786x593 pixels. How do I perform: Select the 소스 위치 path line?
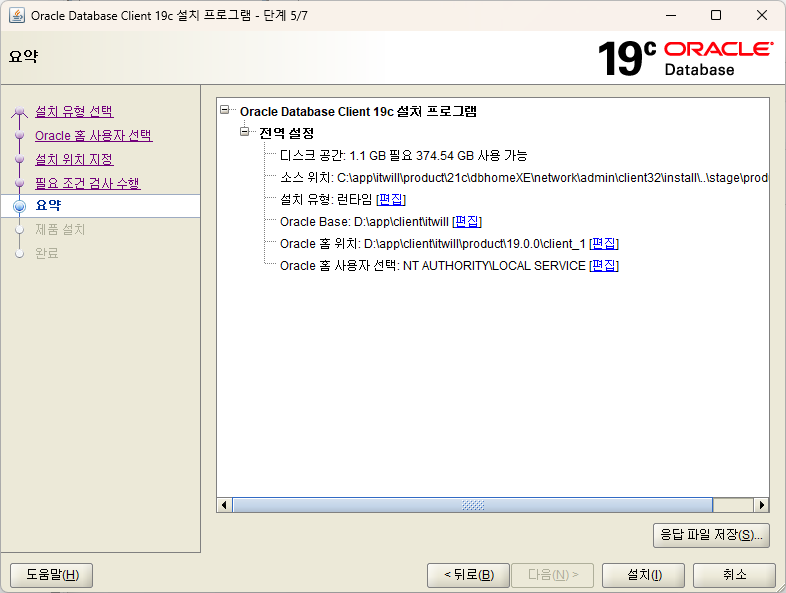tap(524, 177)
